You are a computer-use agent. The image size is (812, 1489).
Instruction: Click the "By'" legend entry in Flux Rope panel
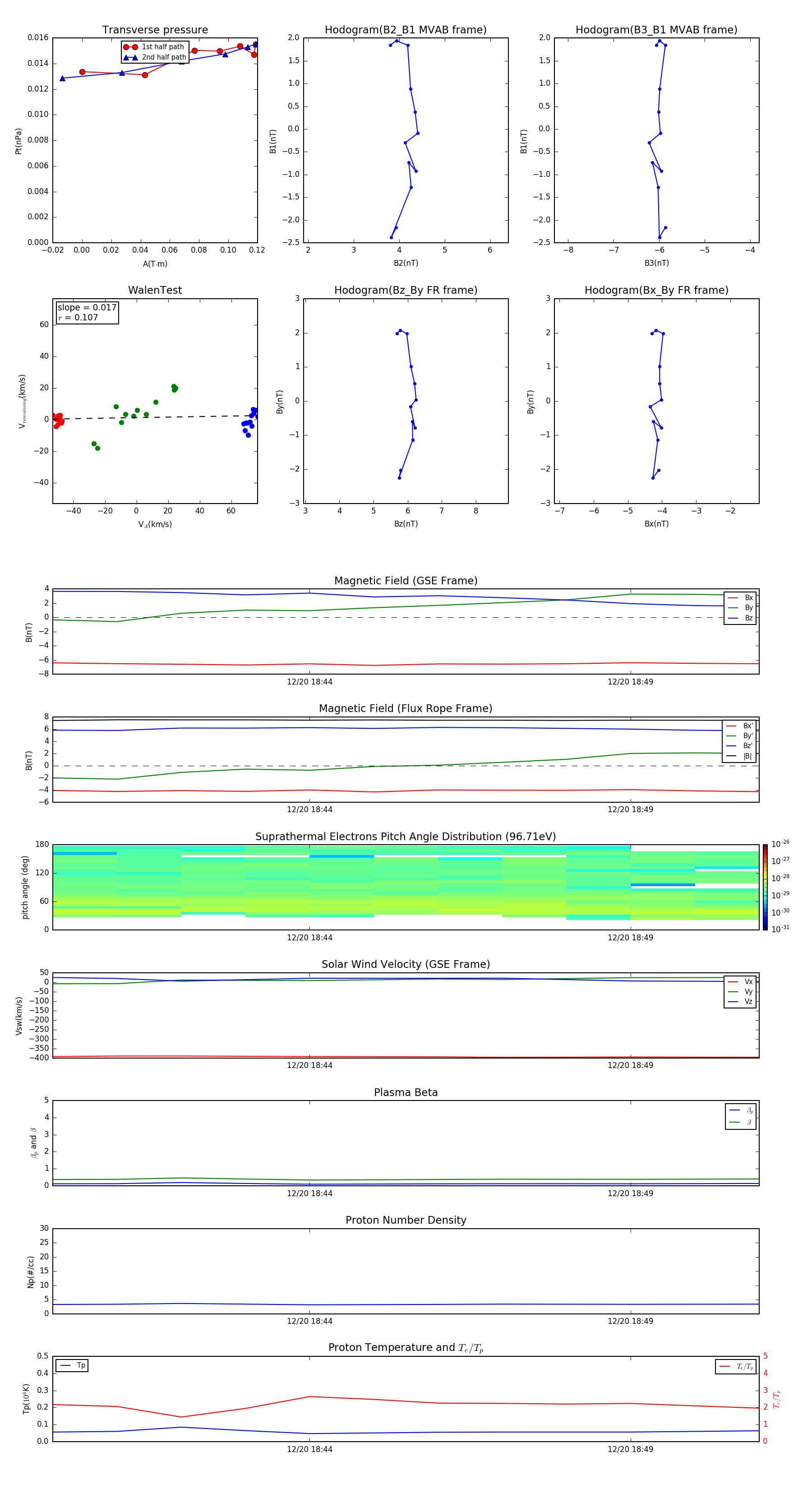(x=740, y=736)
